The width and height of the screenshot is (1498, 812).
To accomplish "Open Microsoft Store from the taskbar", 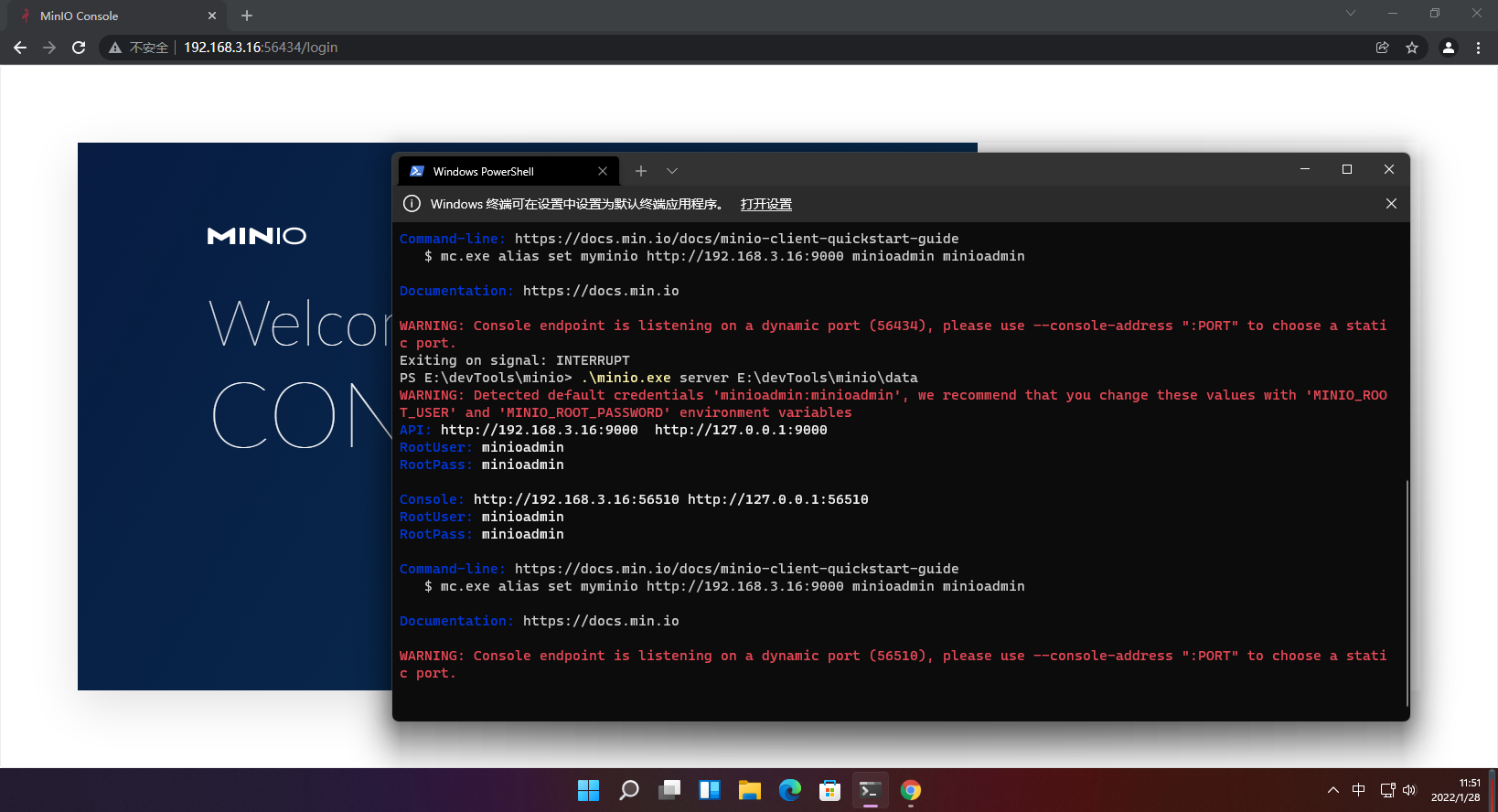I will click(x=830, y=790).
